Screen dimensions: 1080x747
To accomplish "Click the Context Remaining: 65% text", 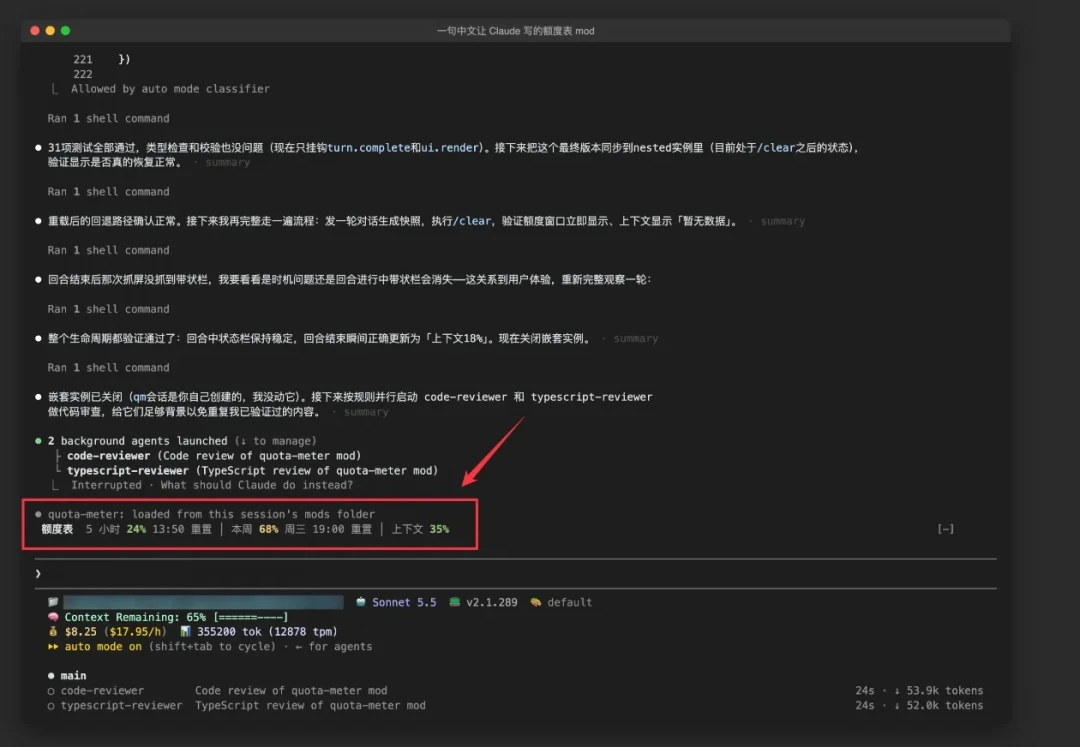I will click(x=135, y=617).
